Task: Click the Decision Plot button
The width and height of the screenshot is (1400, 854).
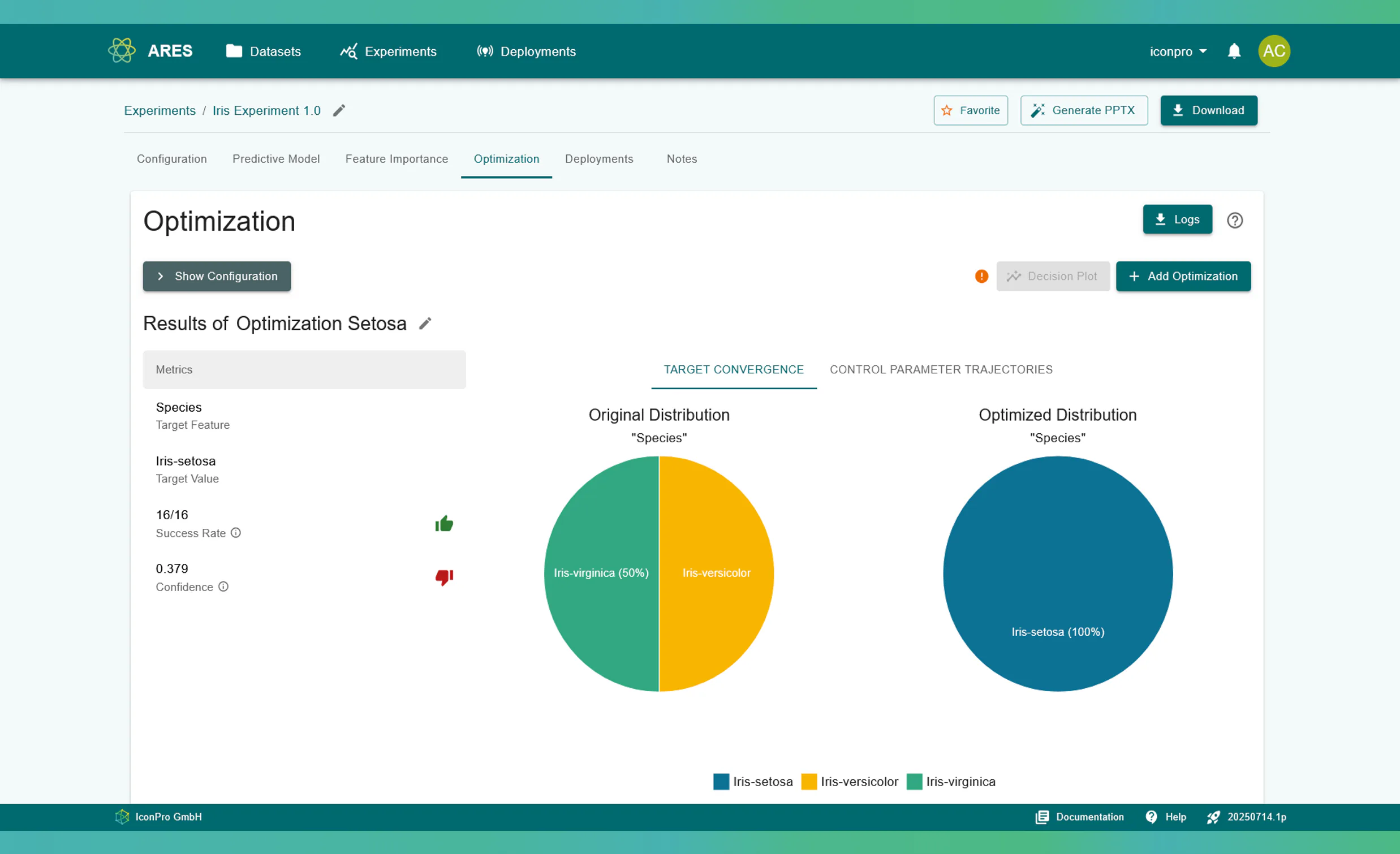Action: 1052,276
